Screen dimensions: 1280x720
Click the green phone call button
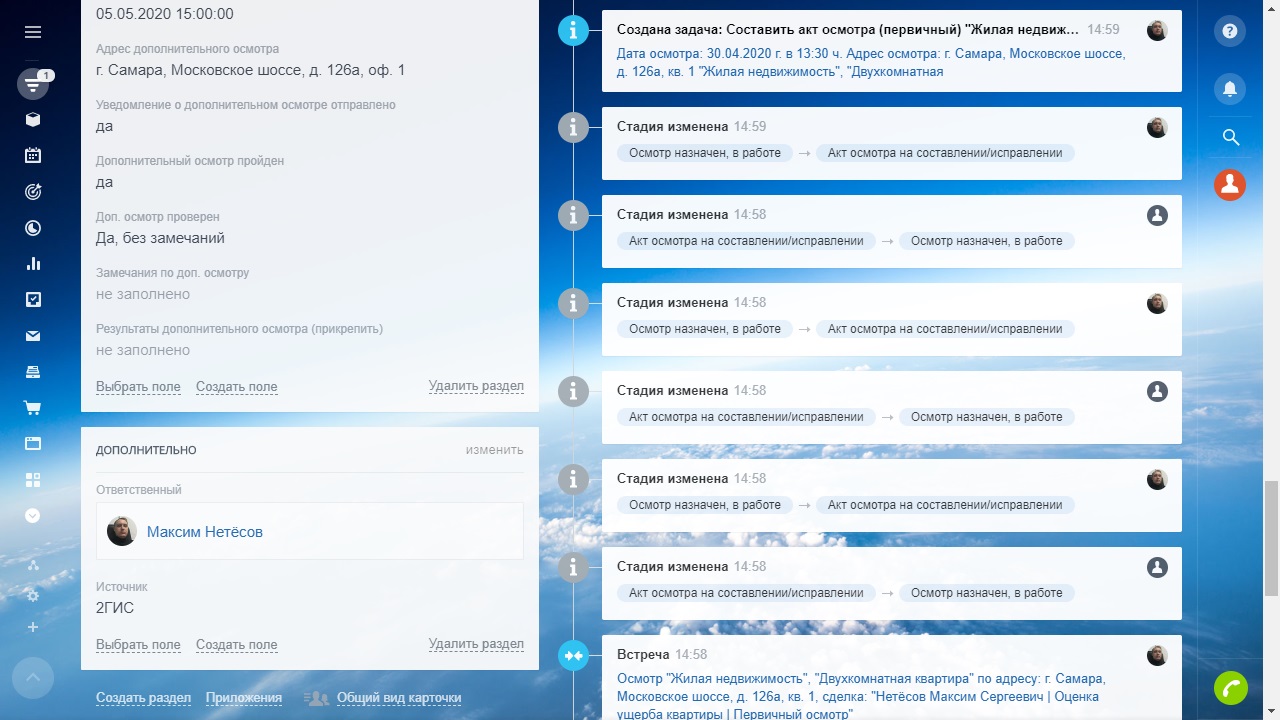pyautogui.click(x=1231, y=688)
